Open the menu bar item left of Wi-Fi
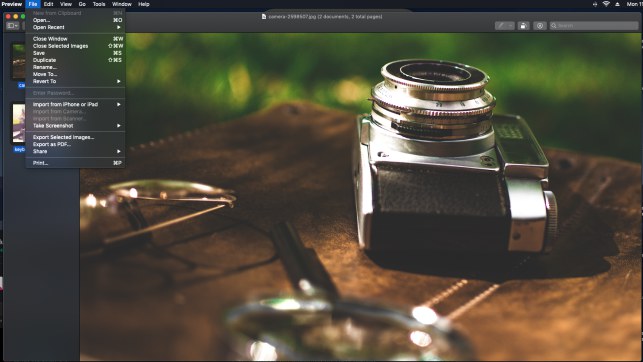The image size is (643, 362). (595, 4)
